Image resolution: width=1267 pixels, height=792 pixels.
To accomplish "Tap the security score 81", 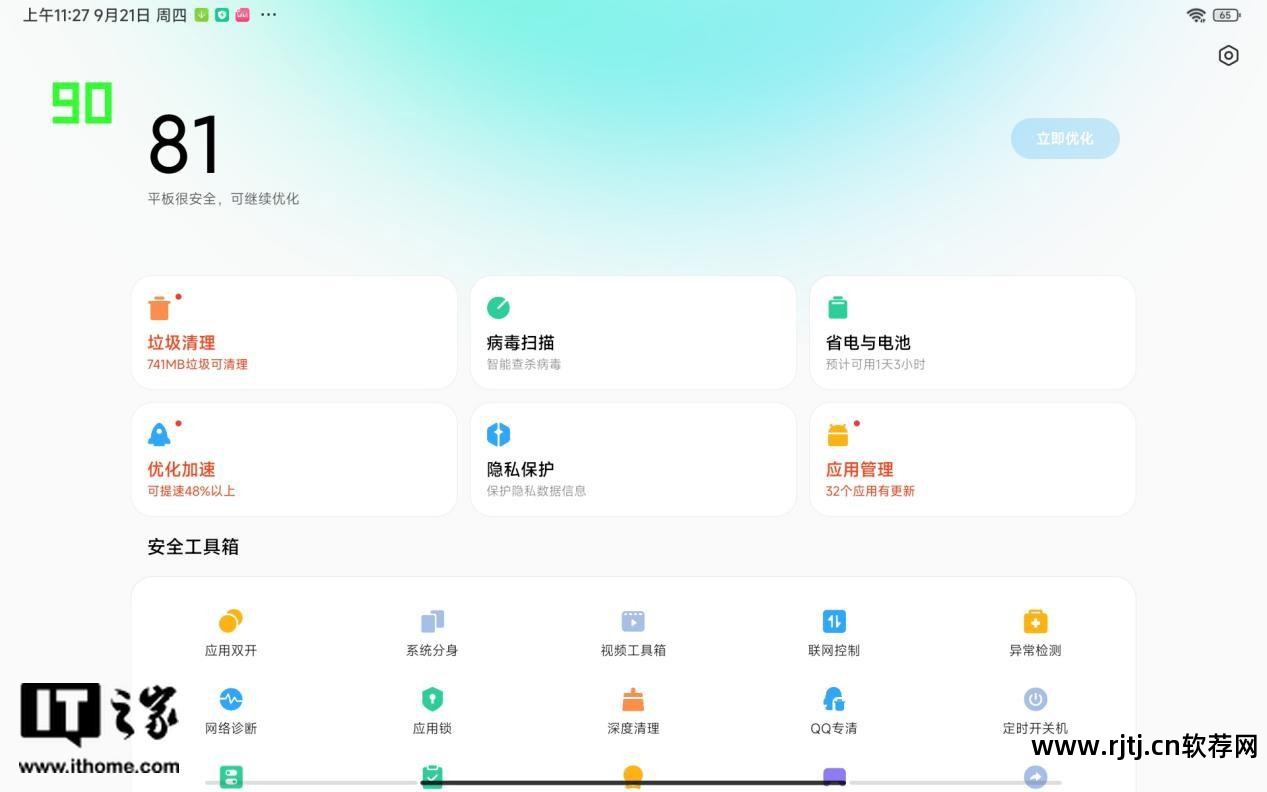I will (x=183, y=144).
